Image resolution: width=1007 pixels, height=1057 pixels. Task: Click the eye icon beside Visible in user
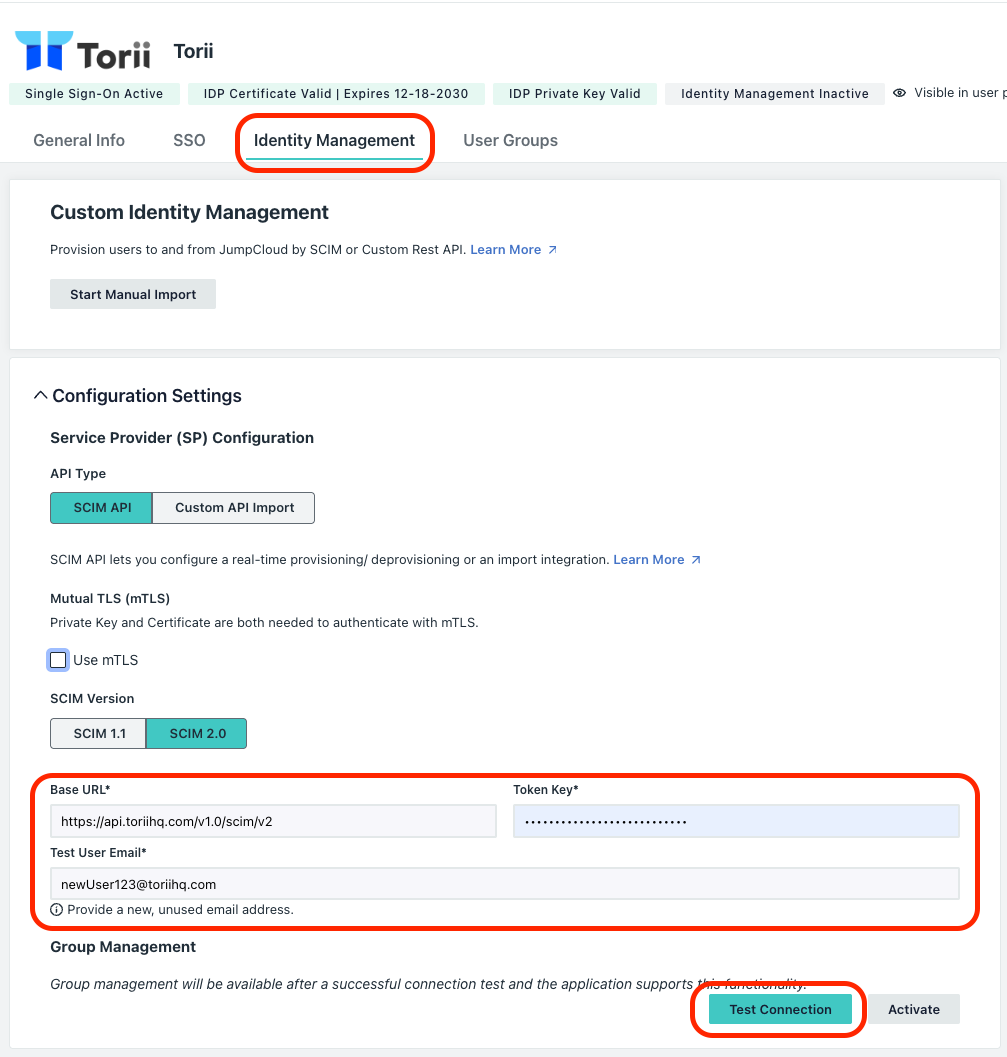click(x=899, y=93)
